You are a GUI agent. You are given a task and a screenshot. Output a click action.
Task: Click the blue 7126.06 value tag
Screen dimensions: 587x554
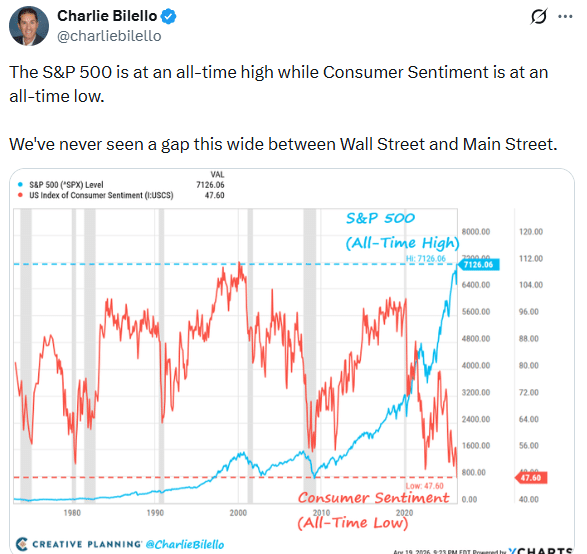tap(479, 265)
